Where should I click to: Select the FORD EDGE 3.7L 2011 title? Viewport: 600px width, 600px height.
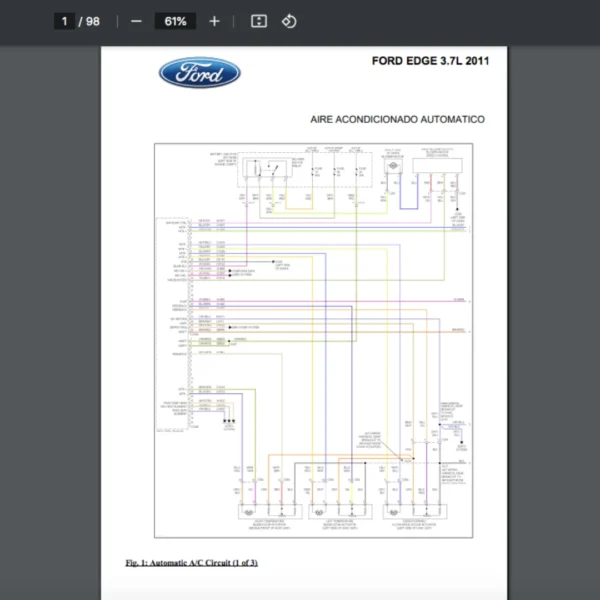(x=430, y=61)
